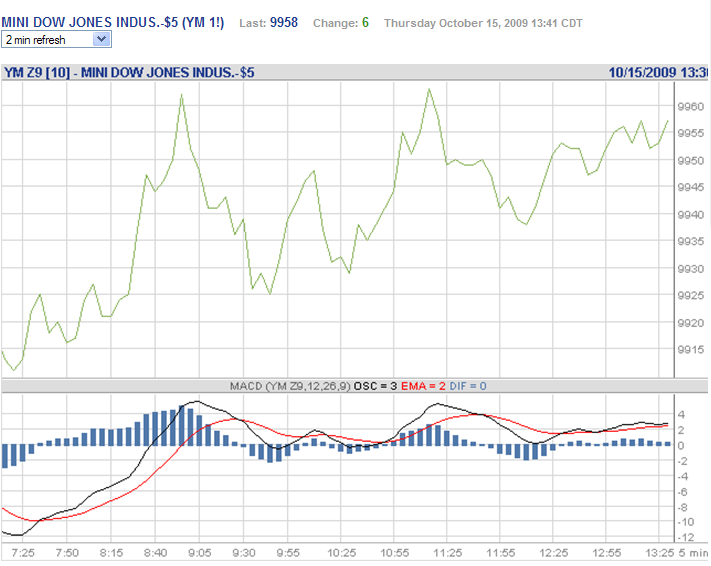The width and height of the screenshot is (711, 566).
Task: Click the 10:25 time axis label
Action: [341, 553]
